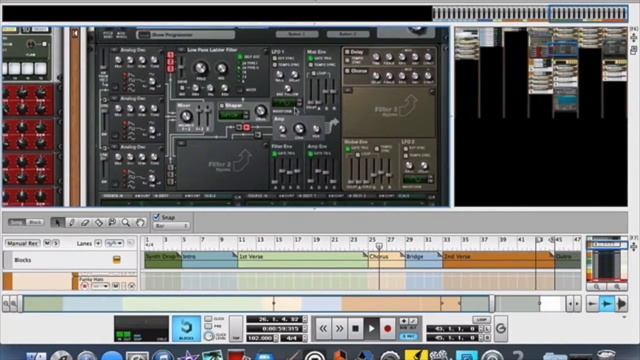Viewport: 640px width, 360px height.
Task: Add a new lane with plus button
Action: [x=98, y=243]
